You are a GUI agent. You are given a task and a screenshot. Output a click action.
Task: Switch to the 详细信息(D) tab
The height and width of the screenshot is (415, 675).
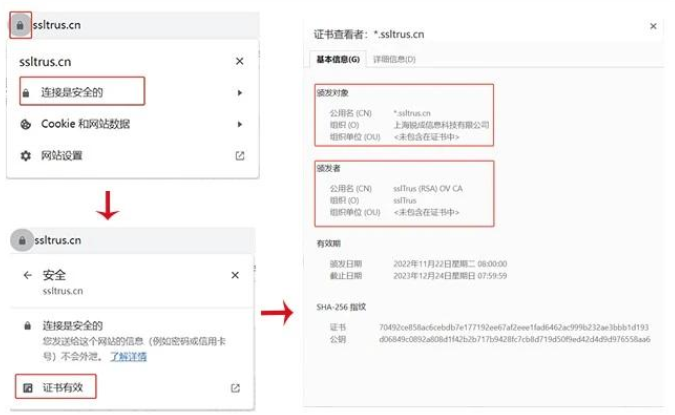[x=394, y=59]
